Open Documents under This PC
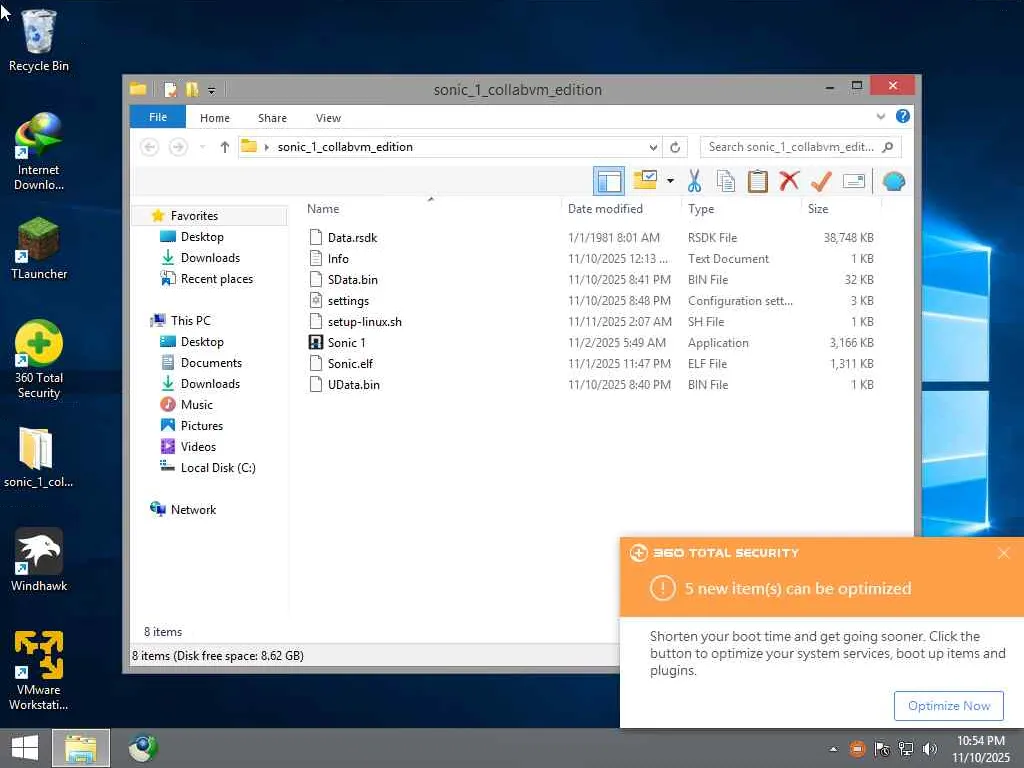 pos(211,362)
